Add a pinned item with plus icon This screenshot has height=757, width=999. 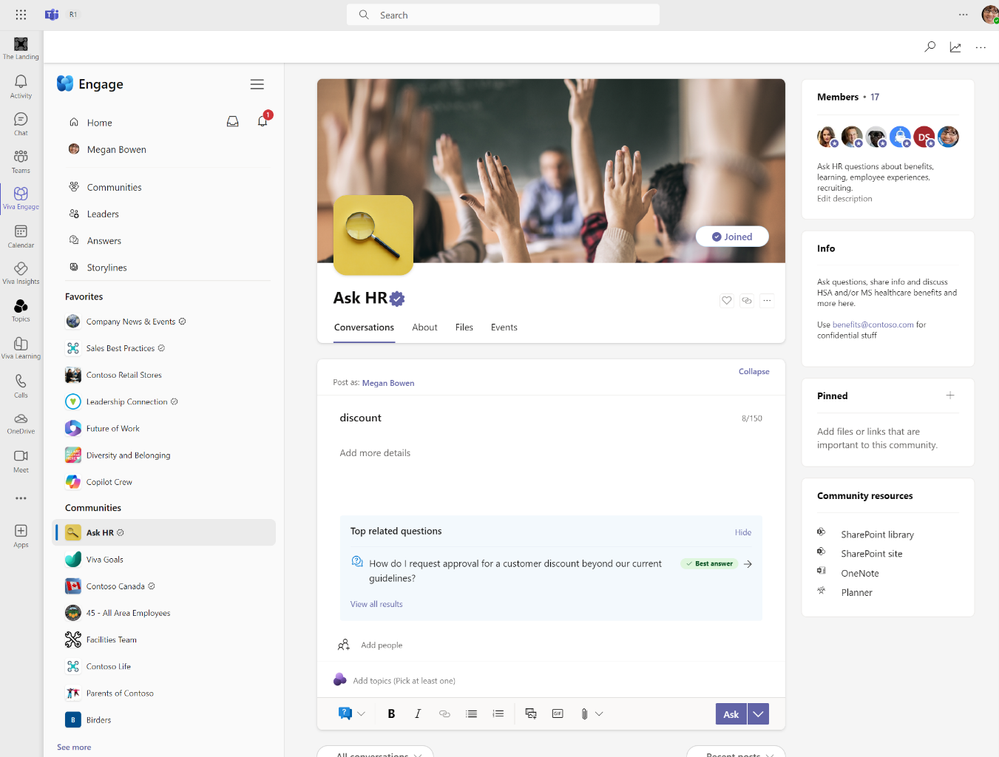point(950,395)
